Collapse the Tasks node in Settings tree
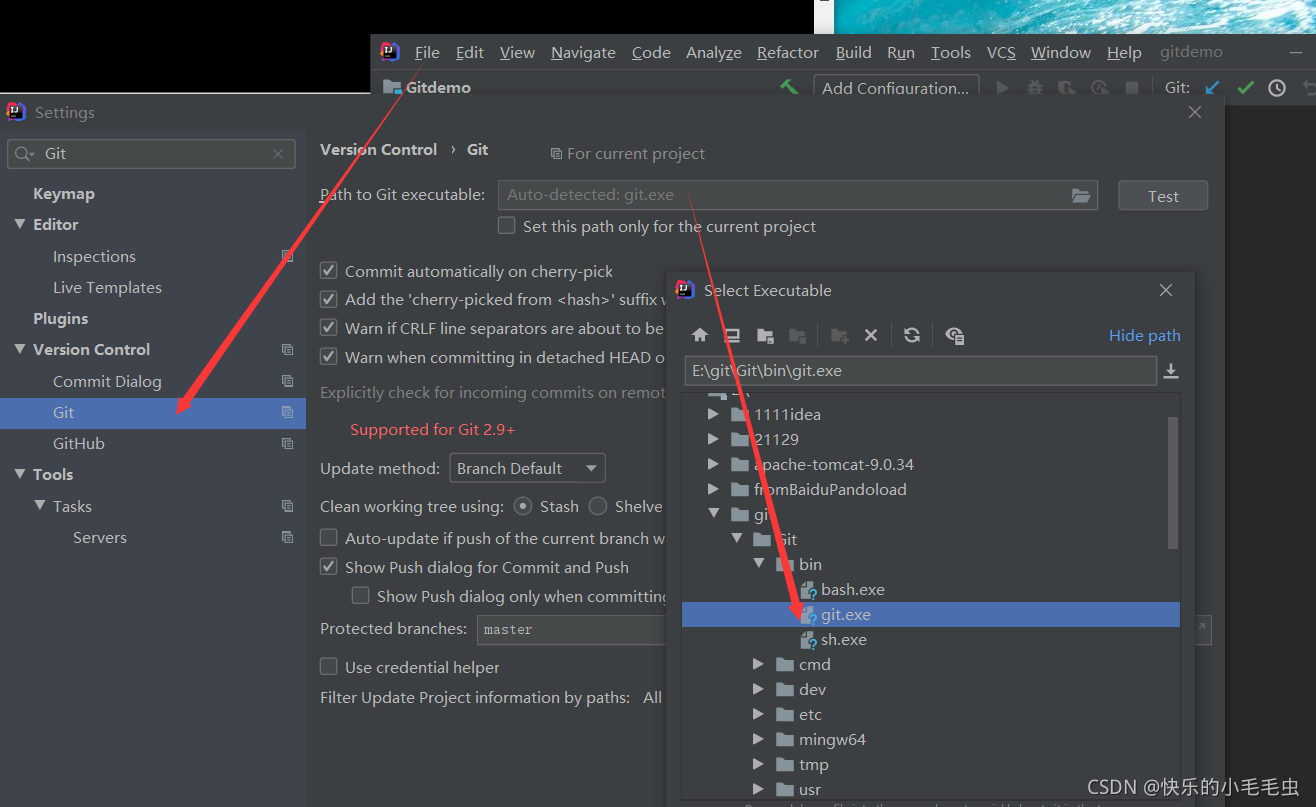This screenshot has height=807, width=1316. tap(40, 506)
